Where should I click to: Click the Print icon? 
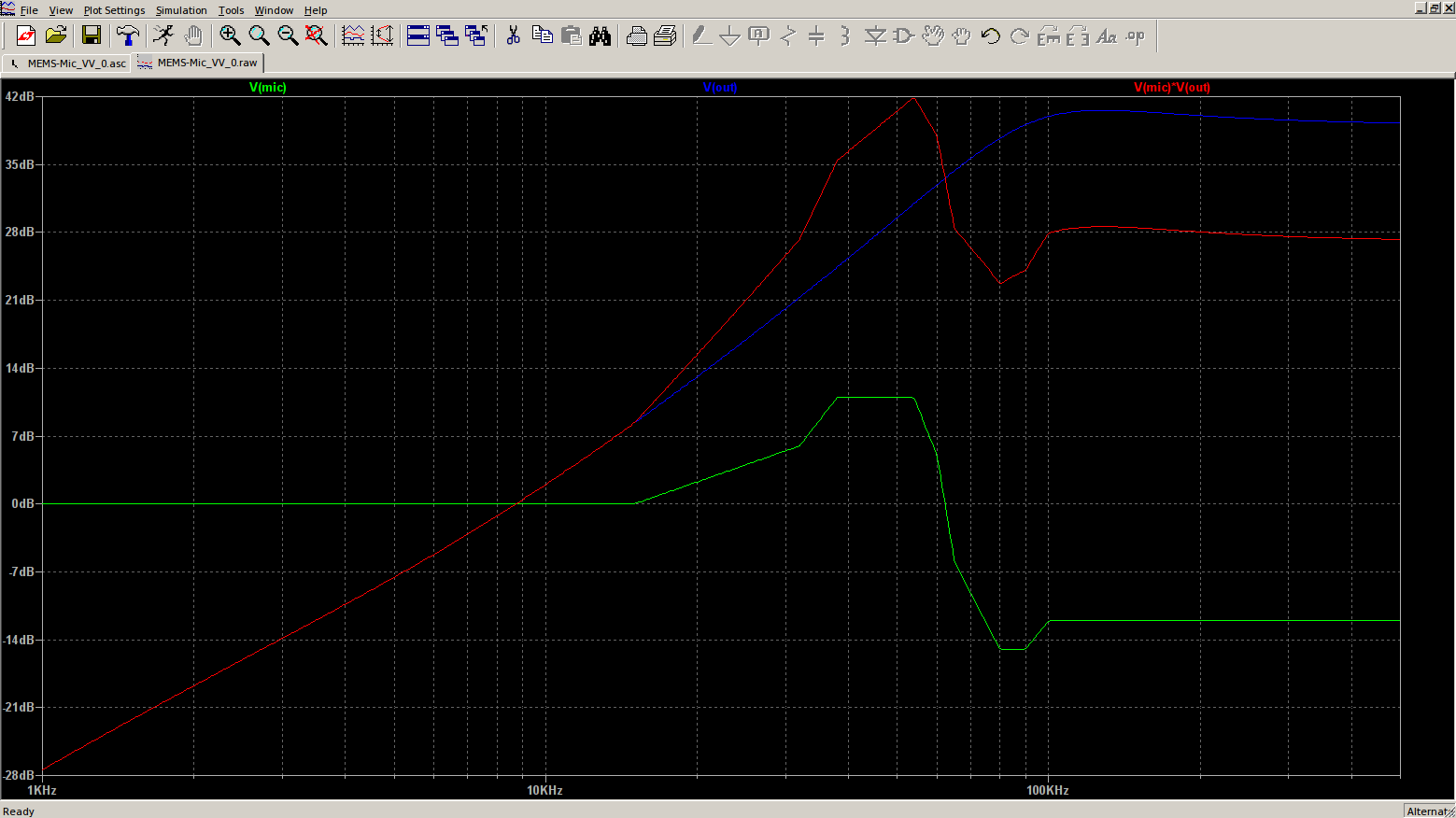point(665,35)
